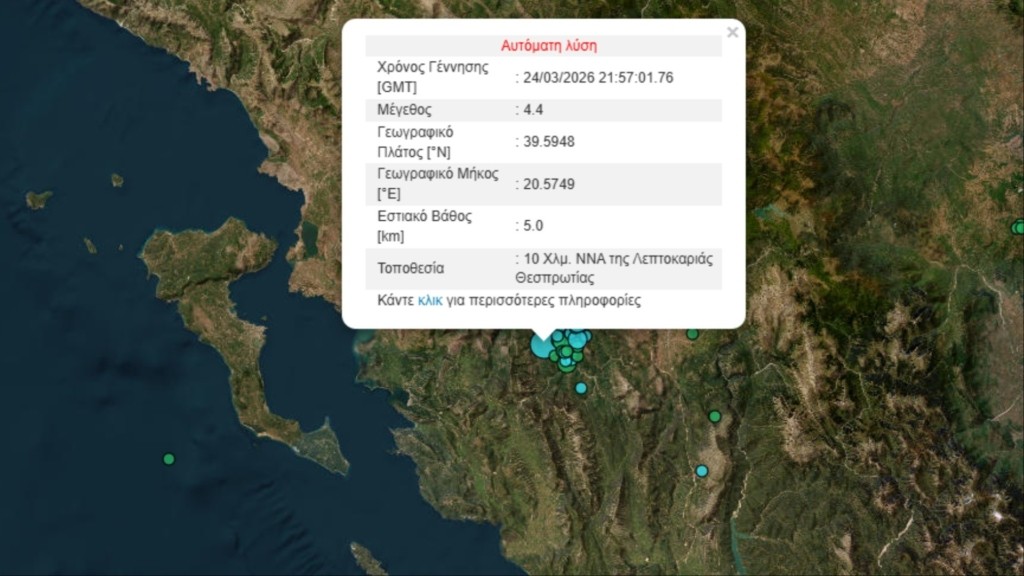Viewport: 1024px width, 576px height.
Task: Open the κλικ link for more information
Action: pos(430,300)
